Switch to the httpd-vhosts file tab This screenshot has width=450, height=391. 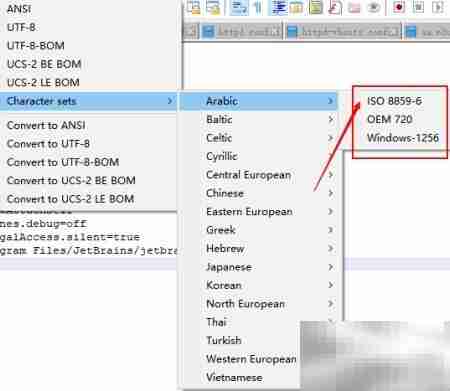(x=343, y=32)
